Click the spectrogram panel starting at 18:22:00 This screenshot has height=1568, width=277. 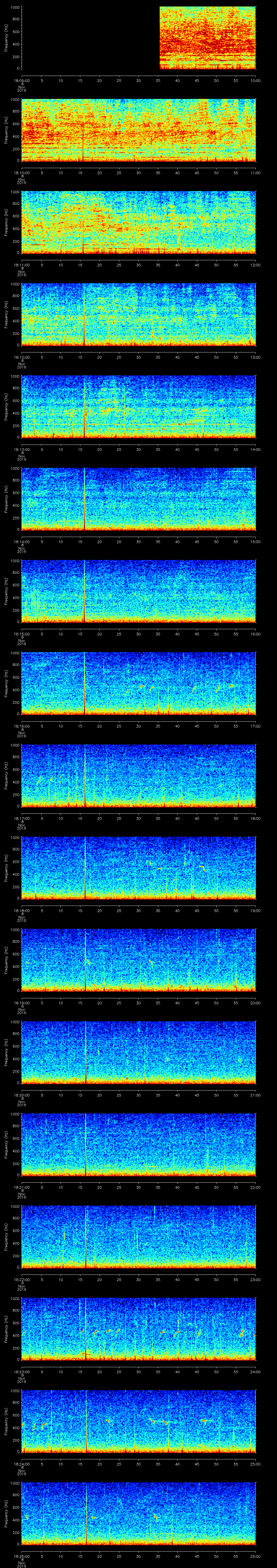[x=139, y=1237]
